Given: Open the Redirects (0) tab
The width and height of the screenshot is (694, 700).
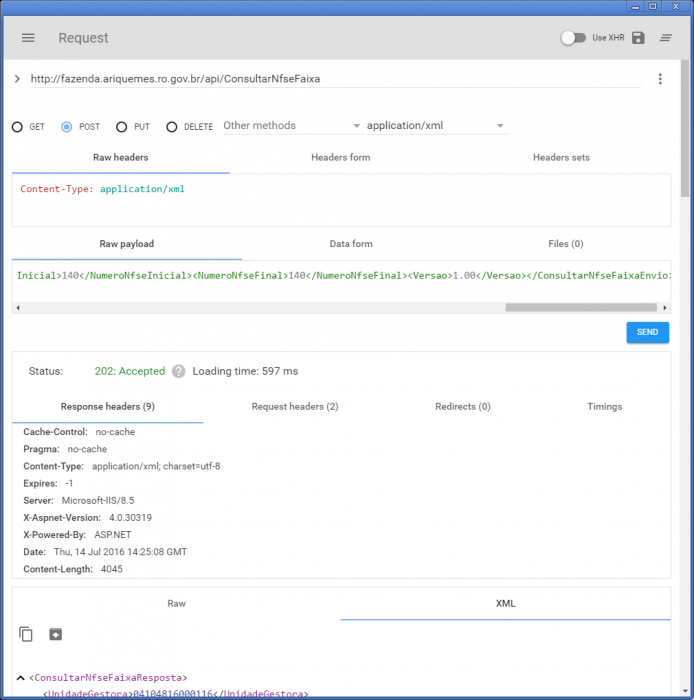Looking at the screenshot, I should 463,407.
